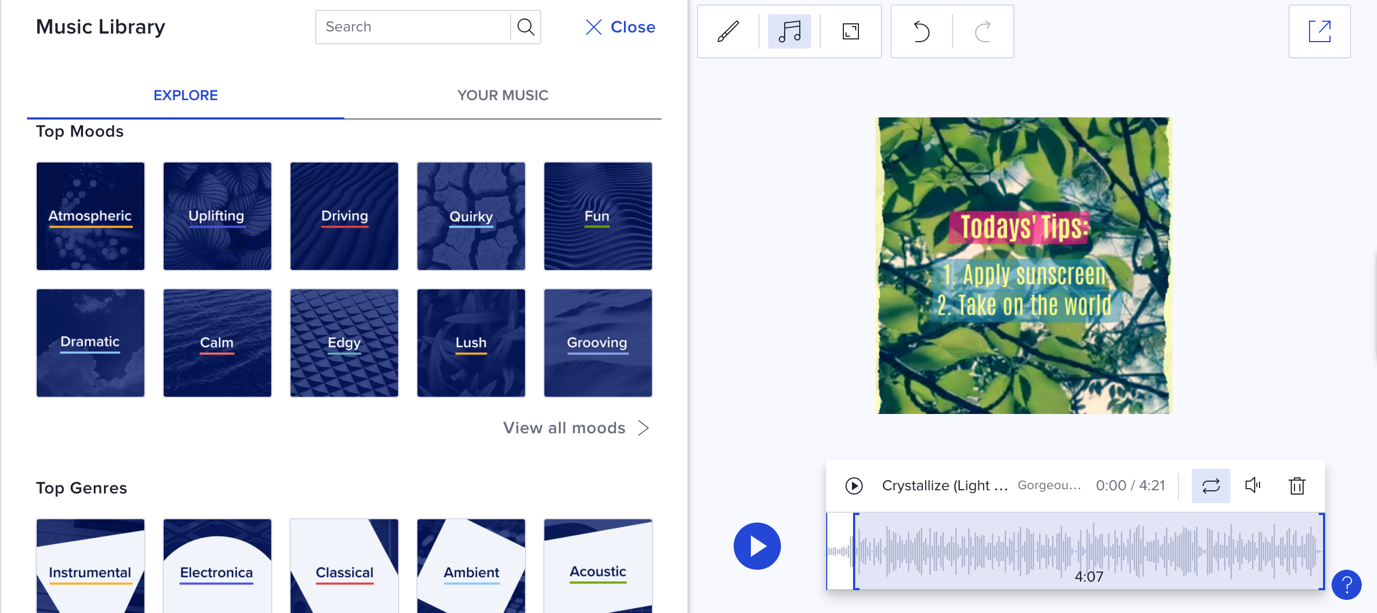Open the resize canvas tool
The image size is (1377, 613).
[851, 31]
